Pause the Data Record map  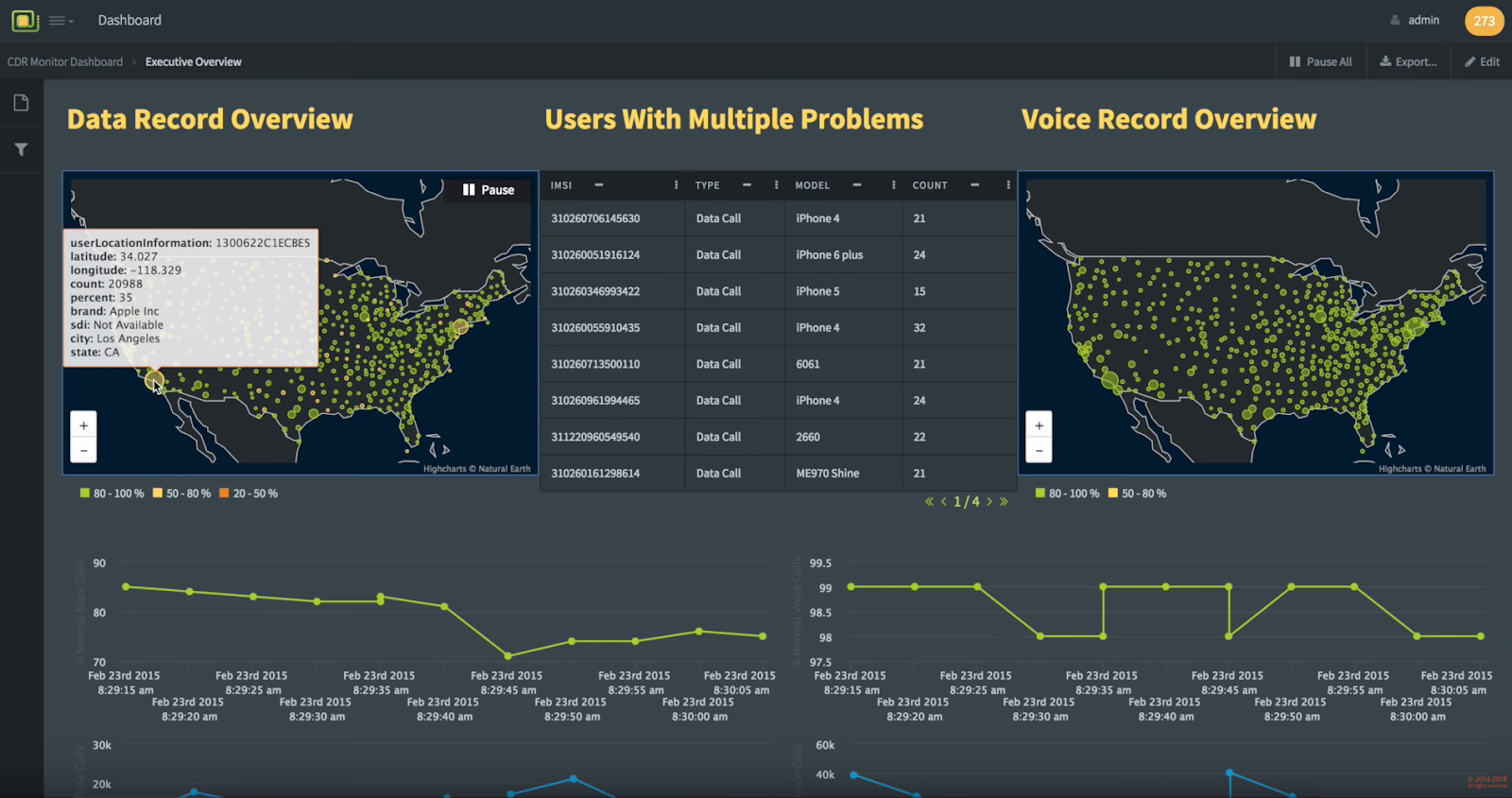489,190
